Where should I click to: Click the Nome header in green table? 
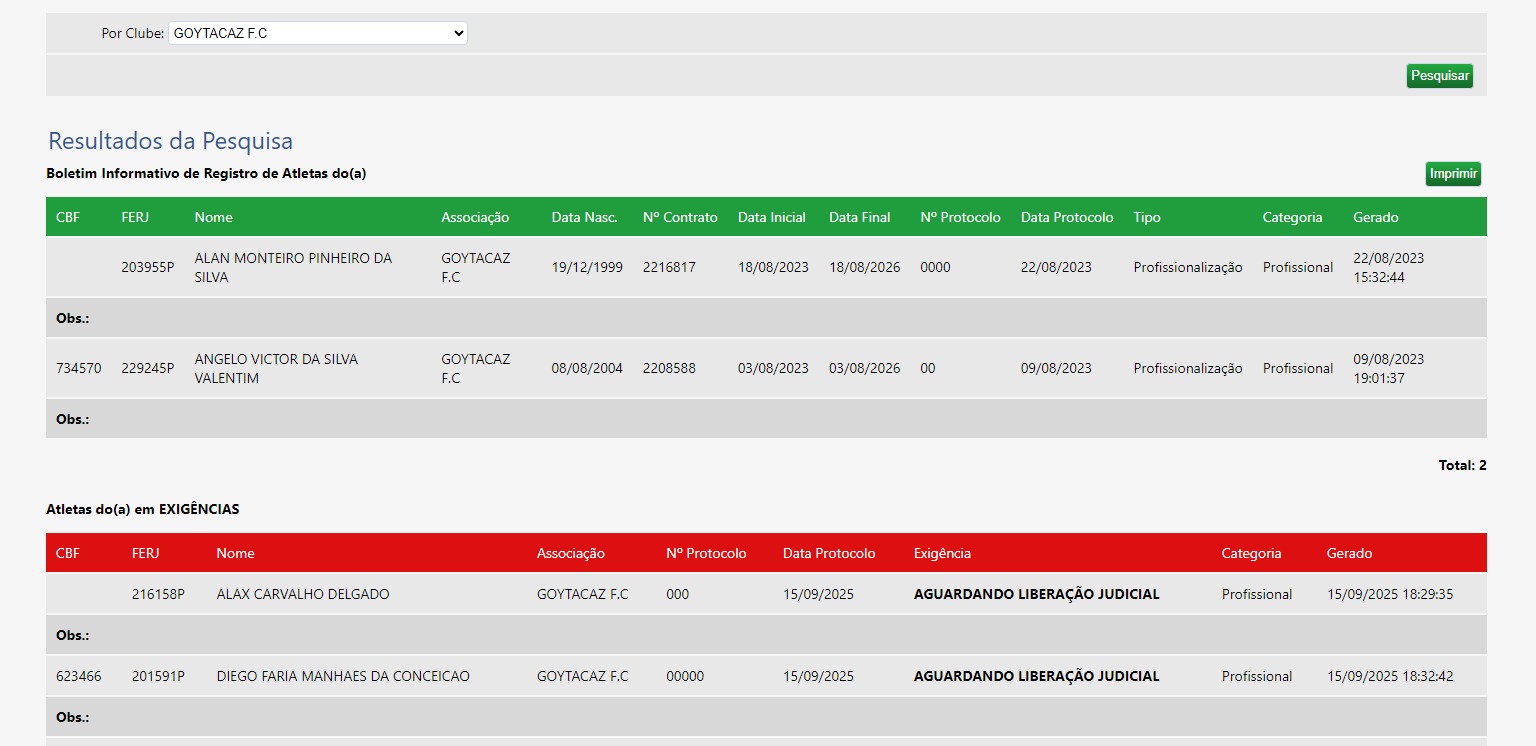click(x=213, y=217)
